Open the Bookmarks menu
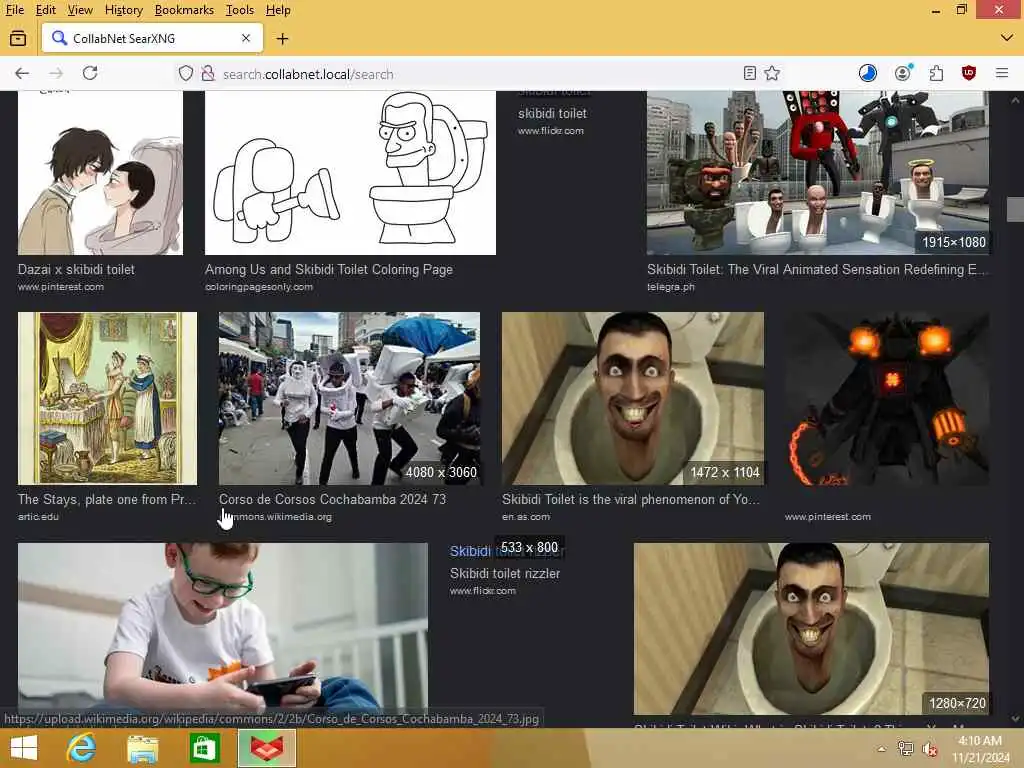This screenshot has width=1024, height=768. (184, 10)
